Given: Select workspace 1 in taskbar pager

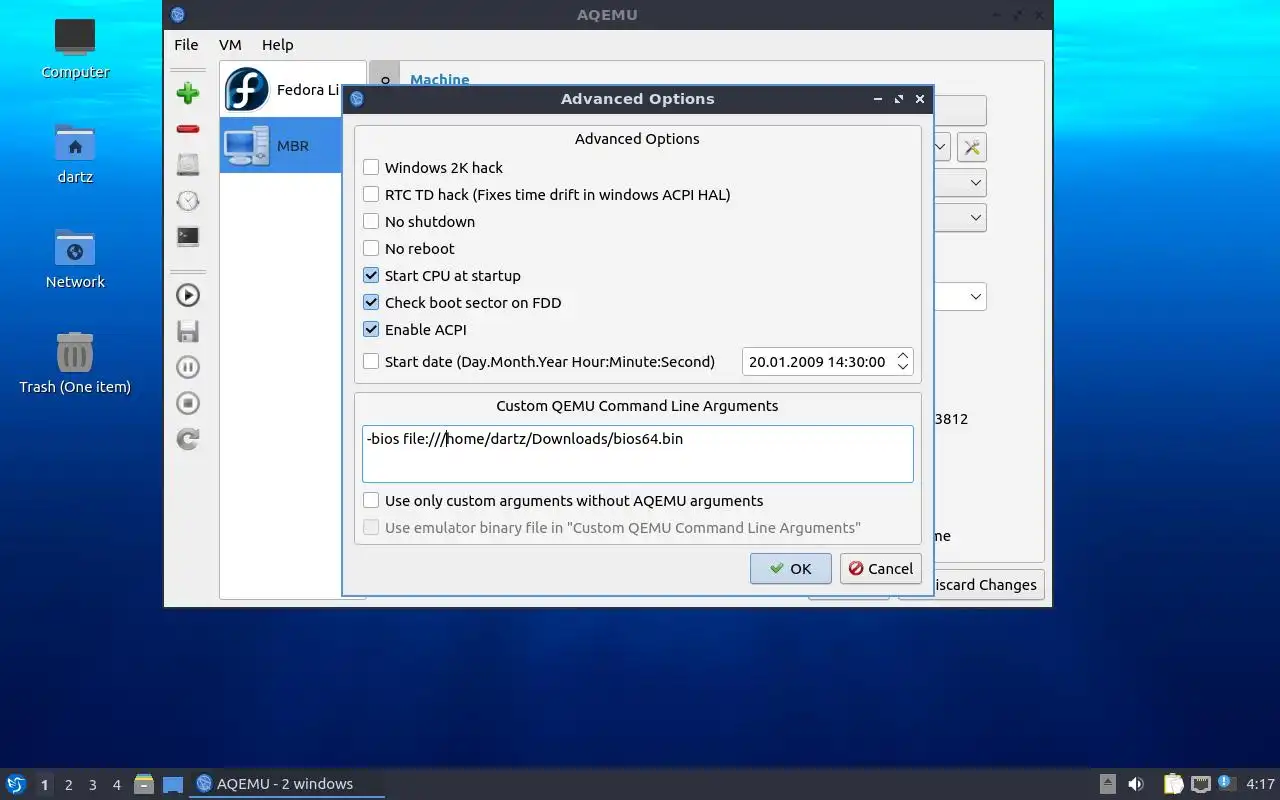Looking at the screenshot, I should tap(44, 785).
